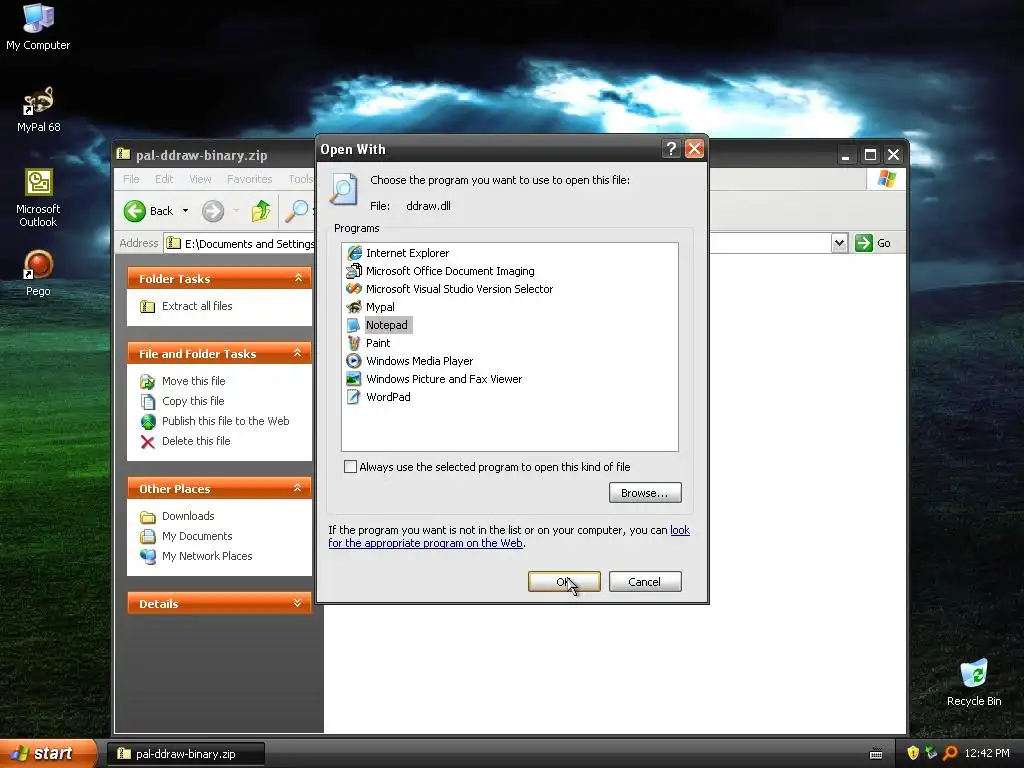Click Publish this file to the Web
The height and width of the screenshot is (768, 1024).
pos(226,421)
